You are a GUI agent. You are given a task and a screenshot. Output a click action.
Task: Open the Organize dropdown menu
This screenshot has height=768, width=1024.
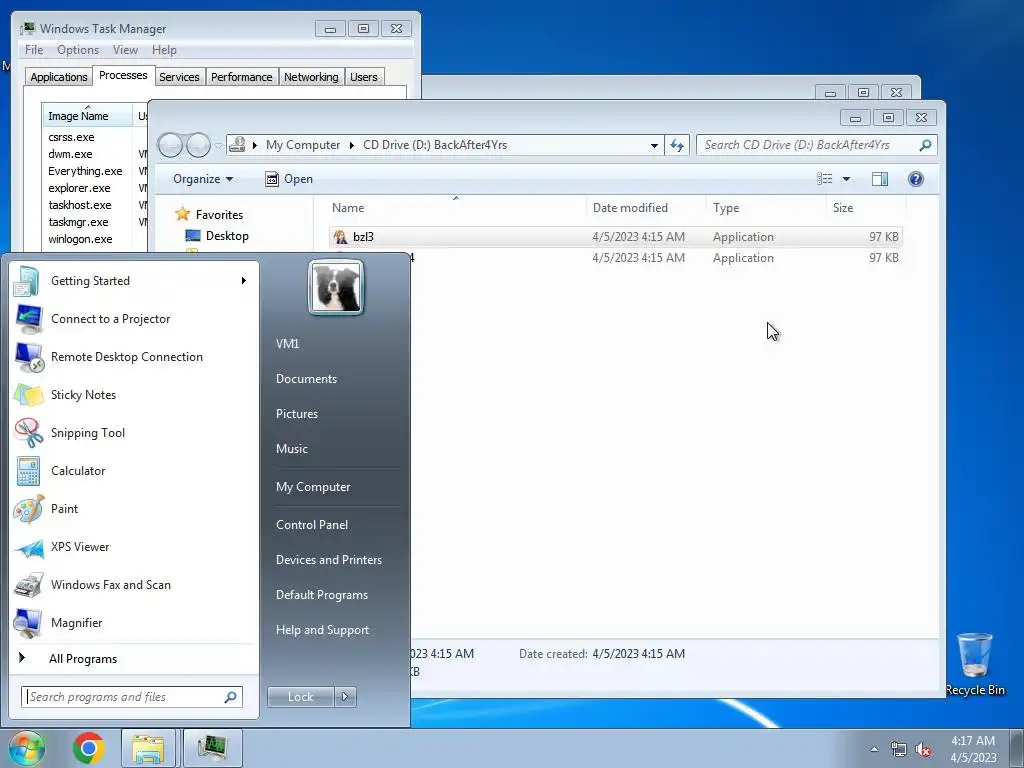pyautogui.click(x=203, y=179)
